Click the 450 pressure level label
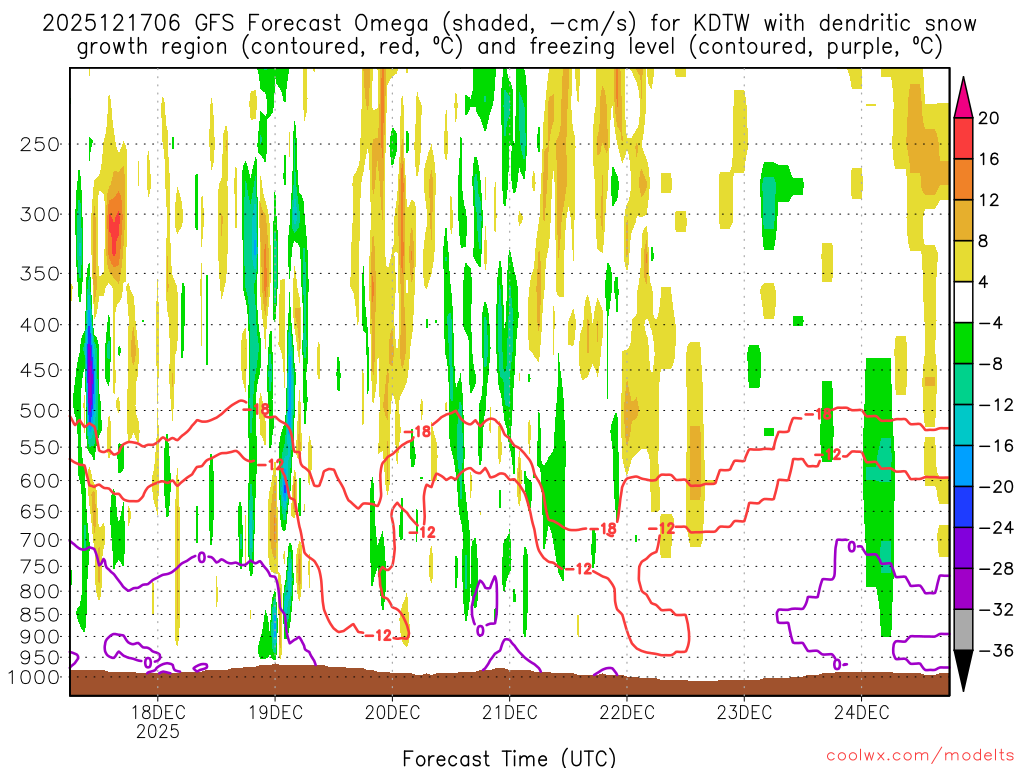1024x768 pixels. (40, 370)
